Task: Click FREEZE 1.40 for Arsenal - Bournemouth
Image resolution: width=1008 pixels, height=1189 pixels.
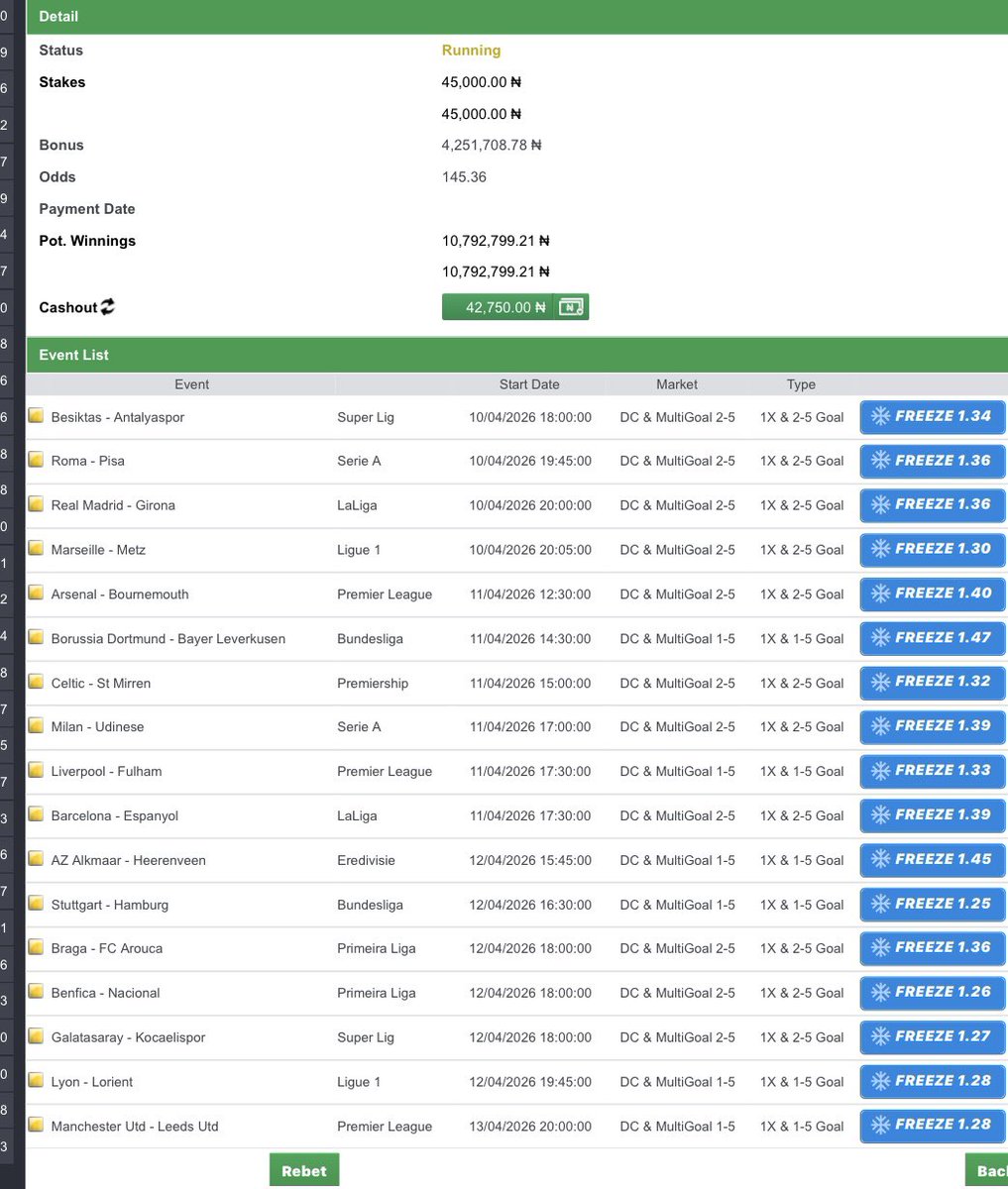Action: [x=932, y=594]
